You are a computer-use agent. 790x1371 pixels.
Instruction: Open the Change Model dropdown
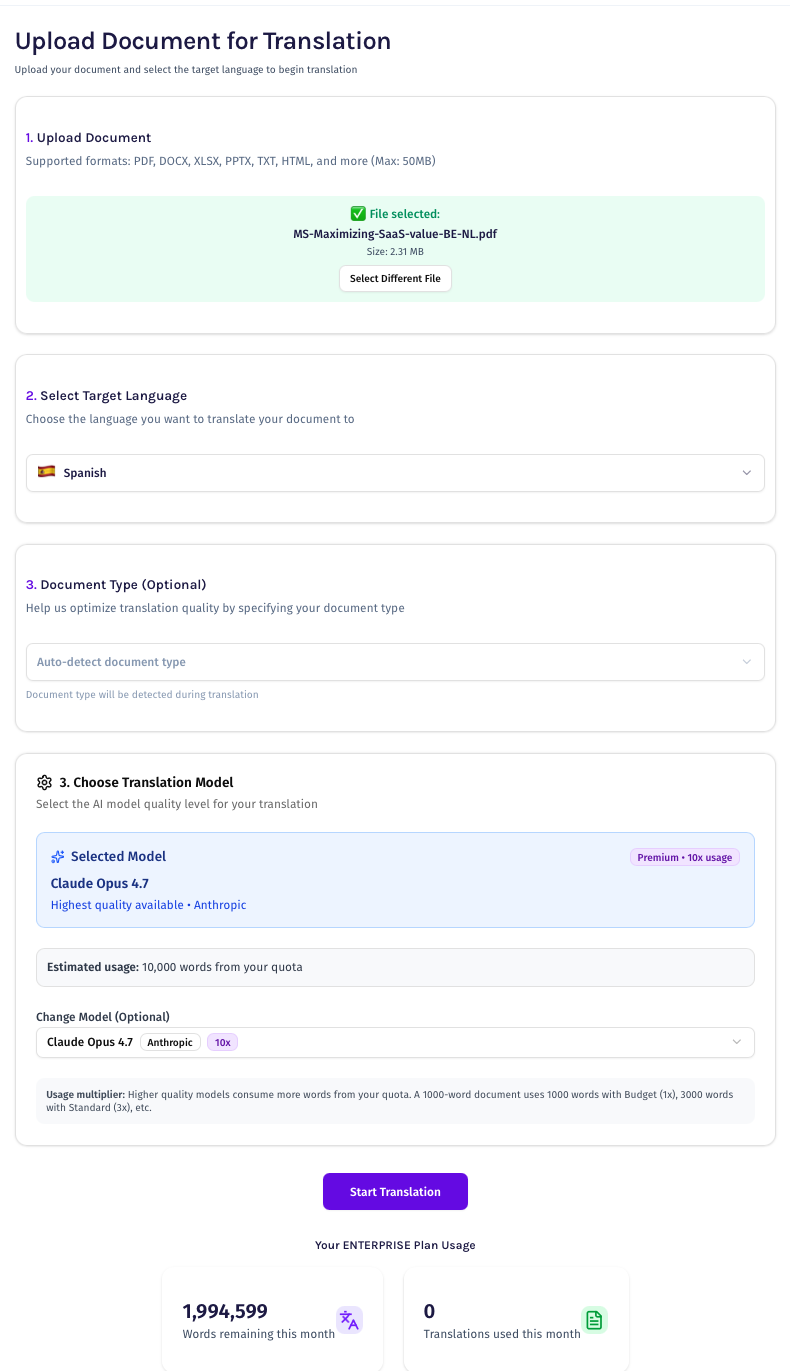(x=395, y=1042)
